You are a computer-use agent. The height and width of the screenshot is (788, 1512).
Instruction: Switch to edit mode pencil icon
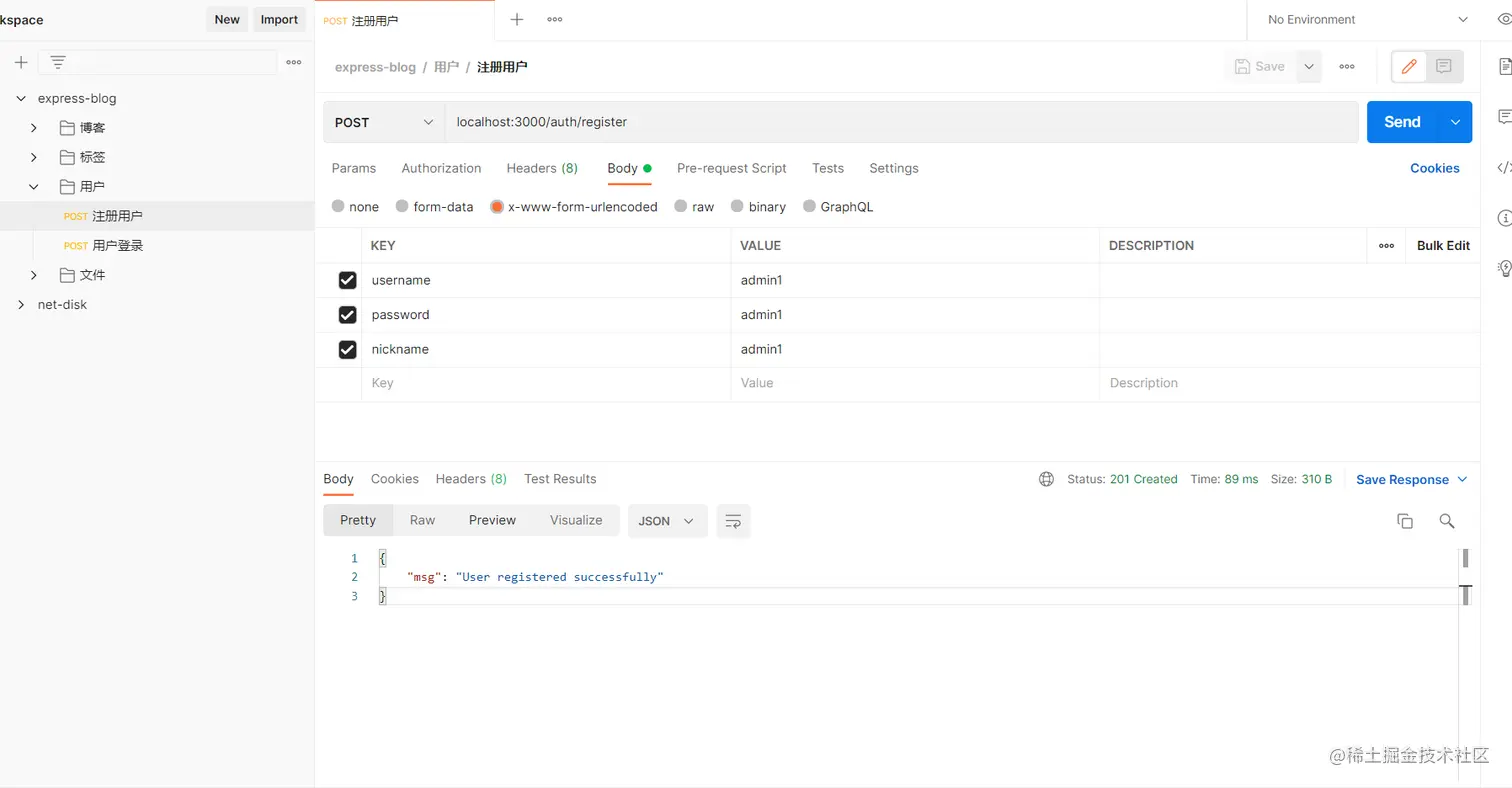[x=1409, y=66]
